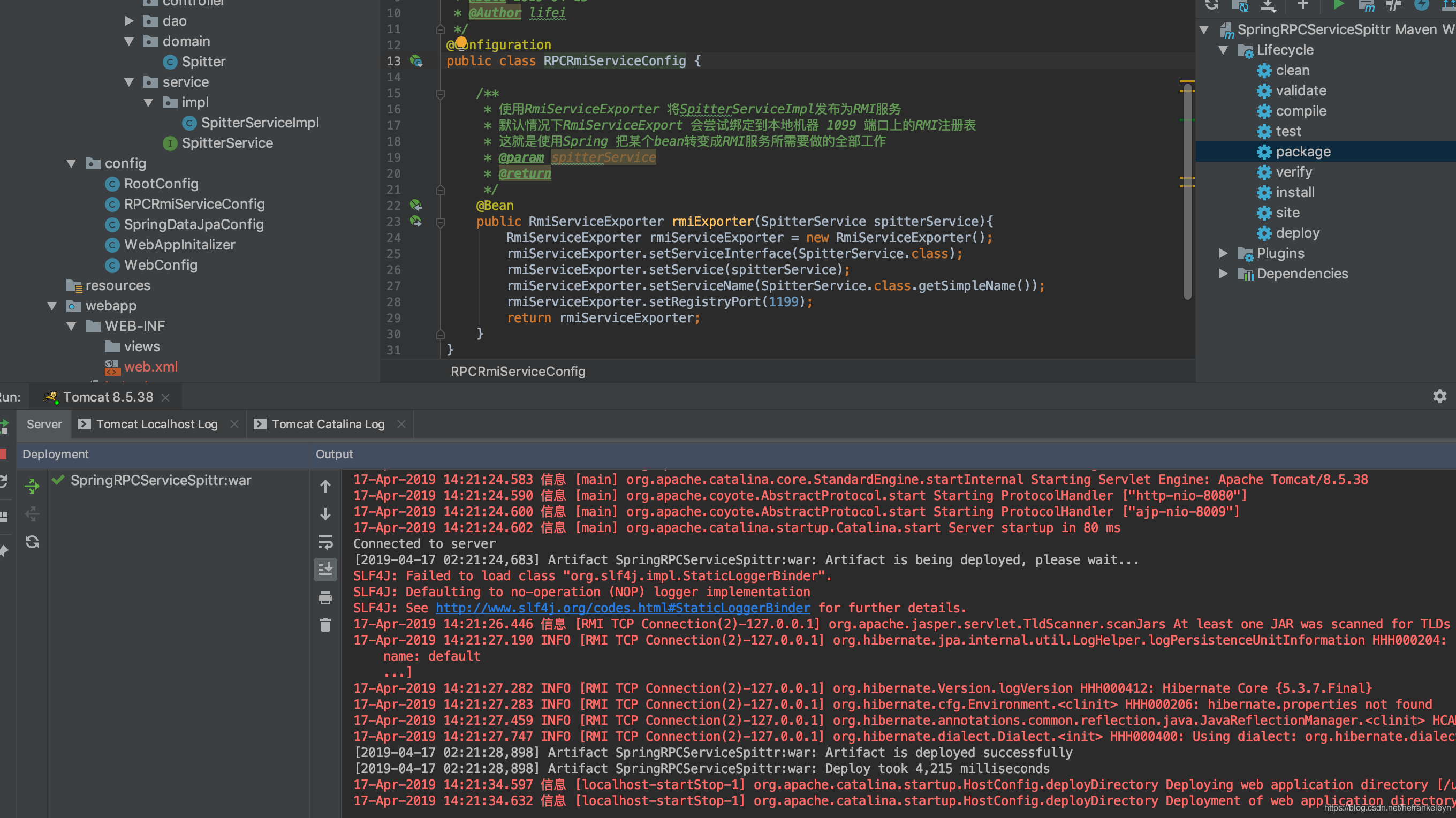Click gutter navigate icon on line 23
This screenshot has height=818, width=1456.
[x=416, y=221]
